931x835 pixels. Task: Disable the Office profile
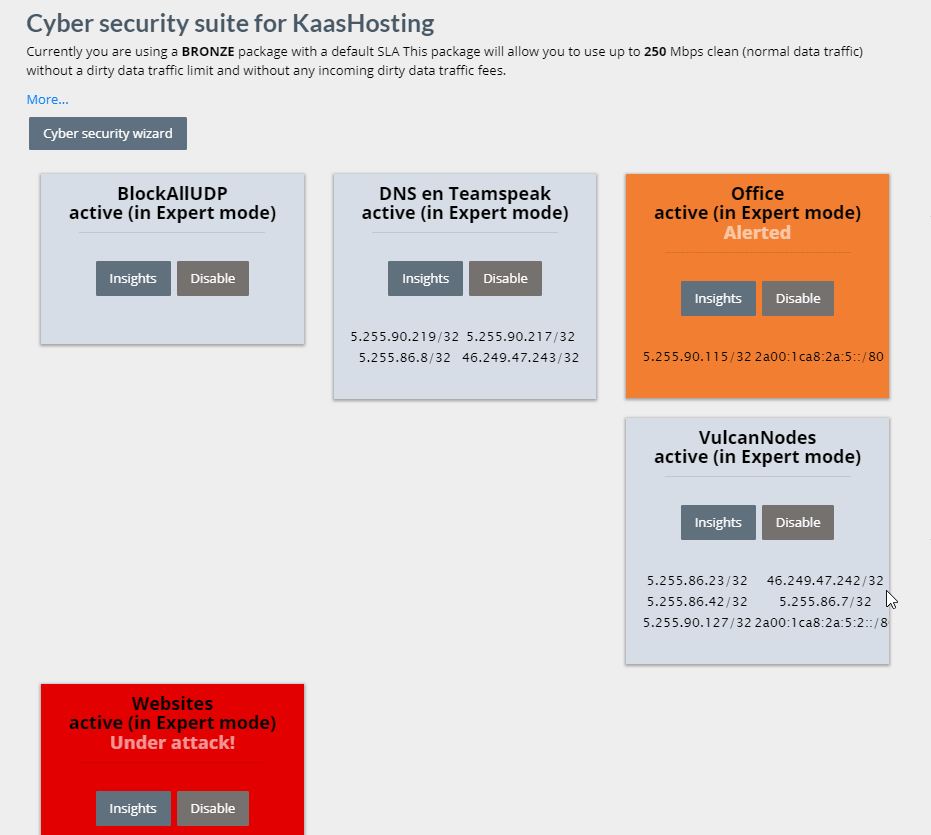click(798, 299)
